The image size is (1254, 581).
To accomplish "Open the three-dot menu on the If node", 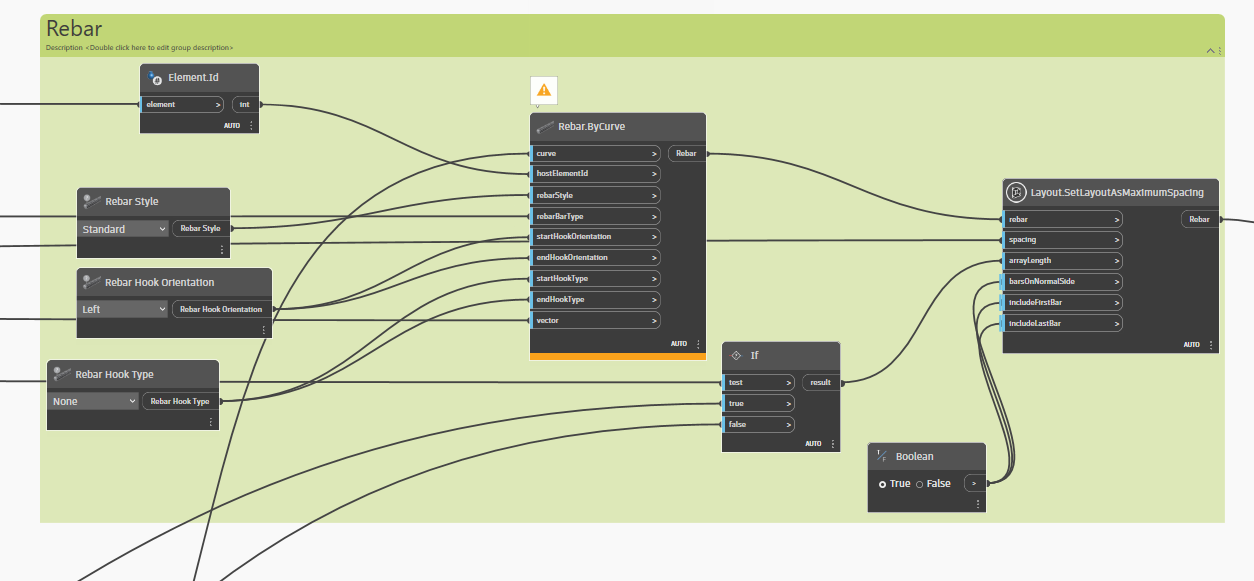I will (833, 444).
